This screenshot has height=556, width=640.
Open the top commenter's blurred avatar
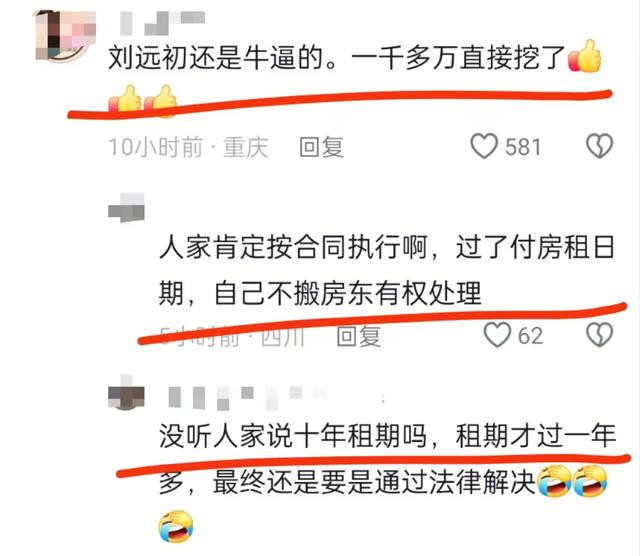[66, 36]
